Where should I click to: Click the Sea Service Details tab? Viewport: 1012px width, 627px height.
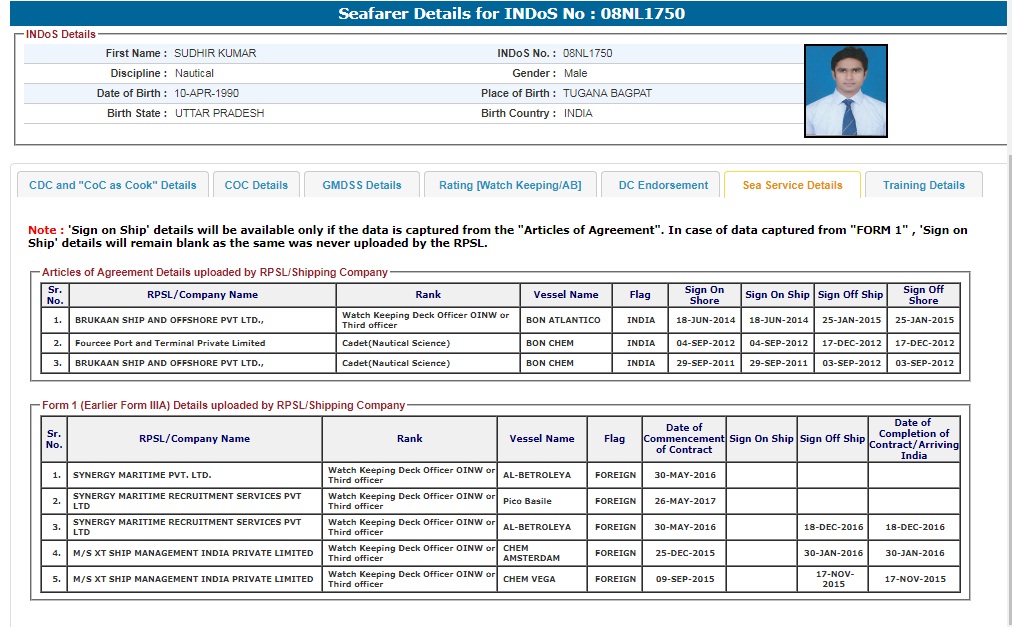[x=792, y=185]
